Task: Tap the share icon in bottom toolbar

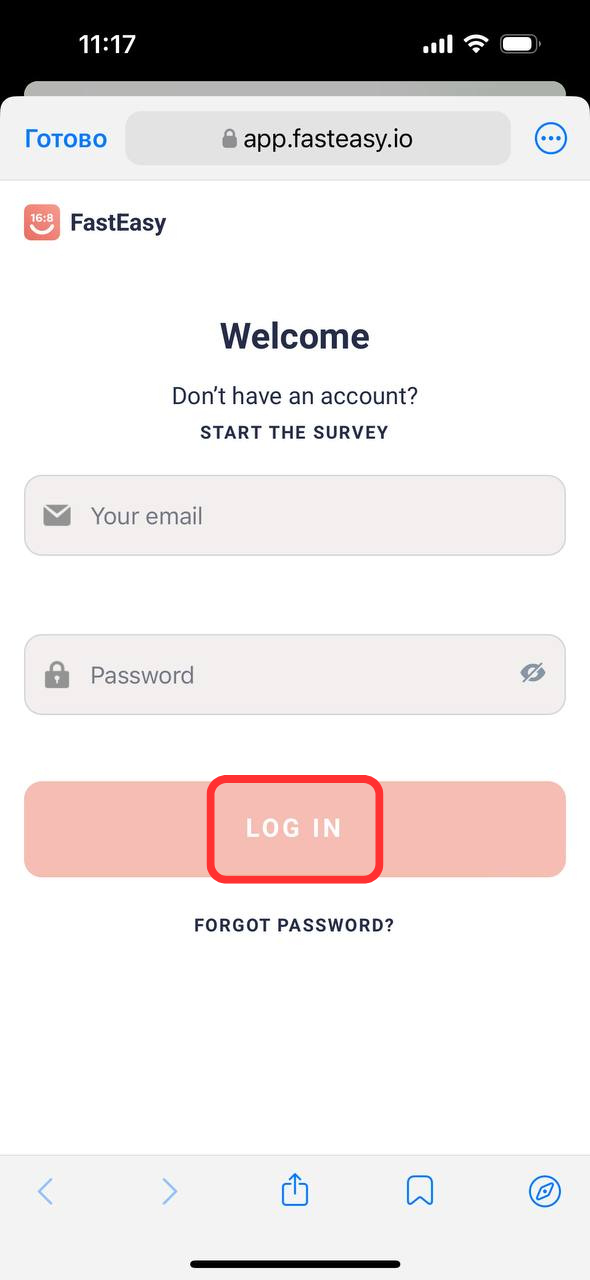Action: 295,1190
